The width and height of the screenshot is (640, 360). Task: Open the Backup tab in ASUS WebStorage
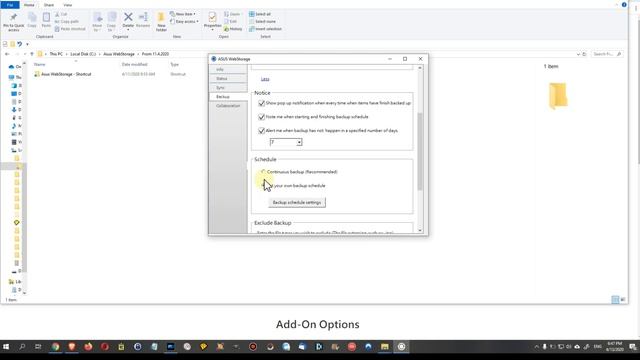tap(228, 97)
